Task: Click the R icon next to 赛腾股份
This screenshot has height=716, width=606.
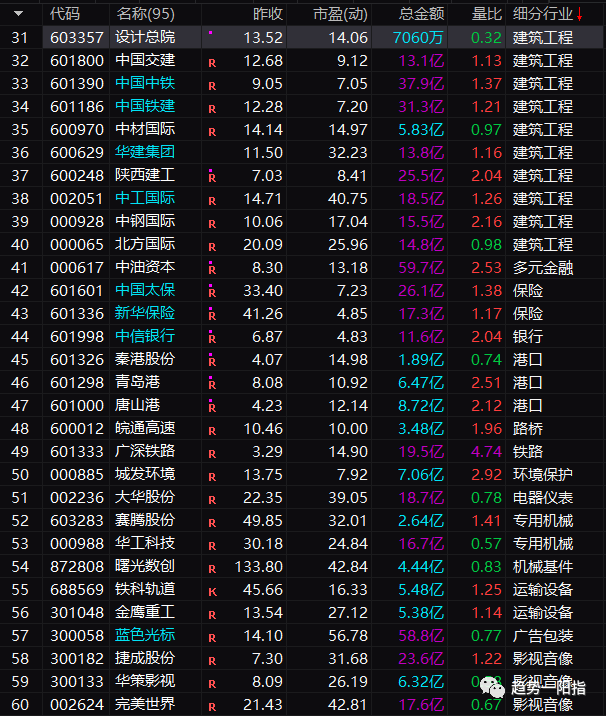Action: coord(212,523)
